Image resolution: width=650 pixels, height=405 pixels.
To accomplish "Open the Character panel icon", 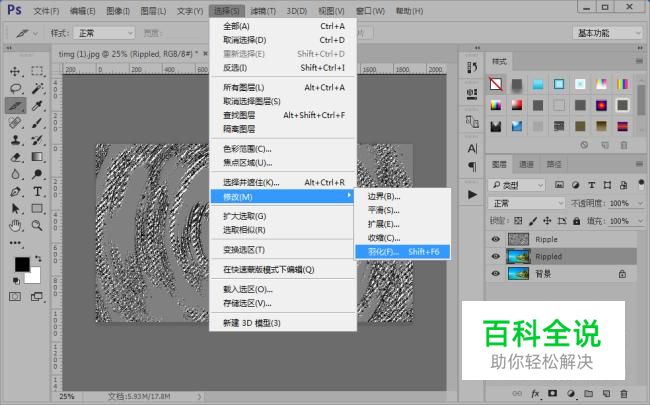I will click(472, 148).
